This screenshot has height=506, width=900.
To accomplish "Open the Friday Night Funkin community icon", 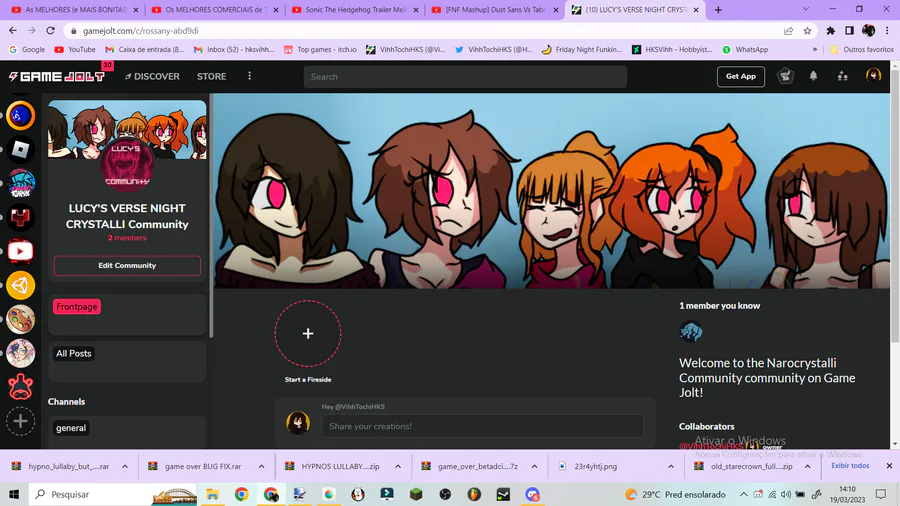I will (x=21, y=184).
